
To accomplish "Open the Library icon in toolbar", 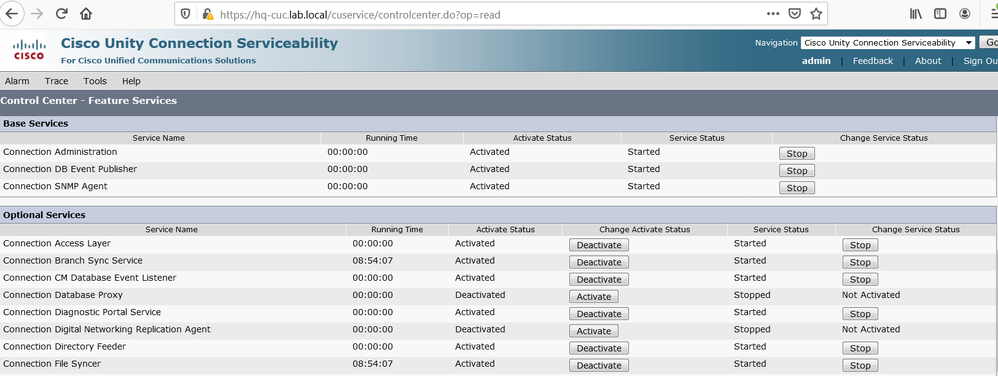I will pos(916,13).
